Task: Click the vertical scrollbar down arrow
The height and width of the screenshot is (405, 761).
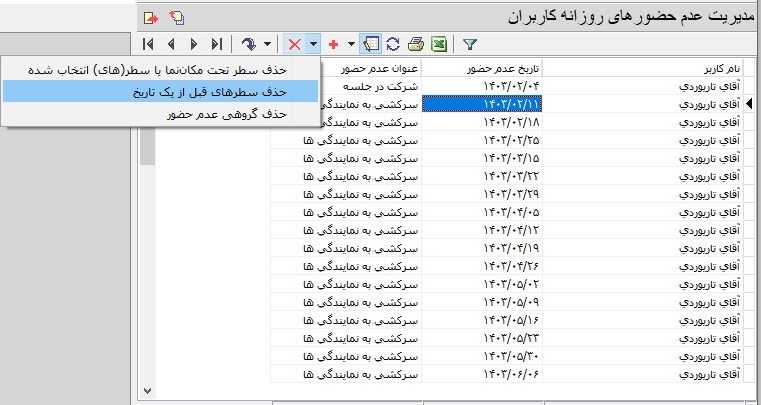Action: coord(147,389)
